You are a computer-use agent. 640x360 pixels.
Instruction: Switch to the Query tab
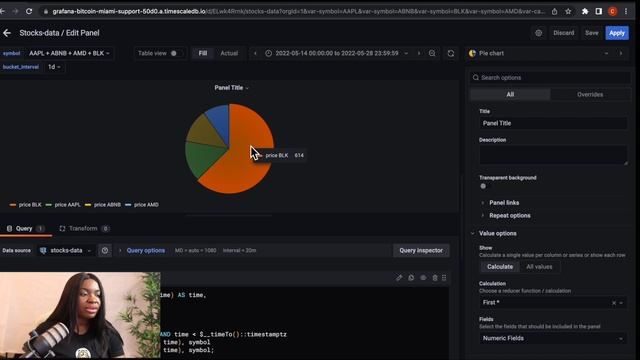point(24,229)
